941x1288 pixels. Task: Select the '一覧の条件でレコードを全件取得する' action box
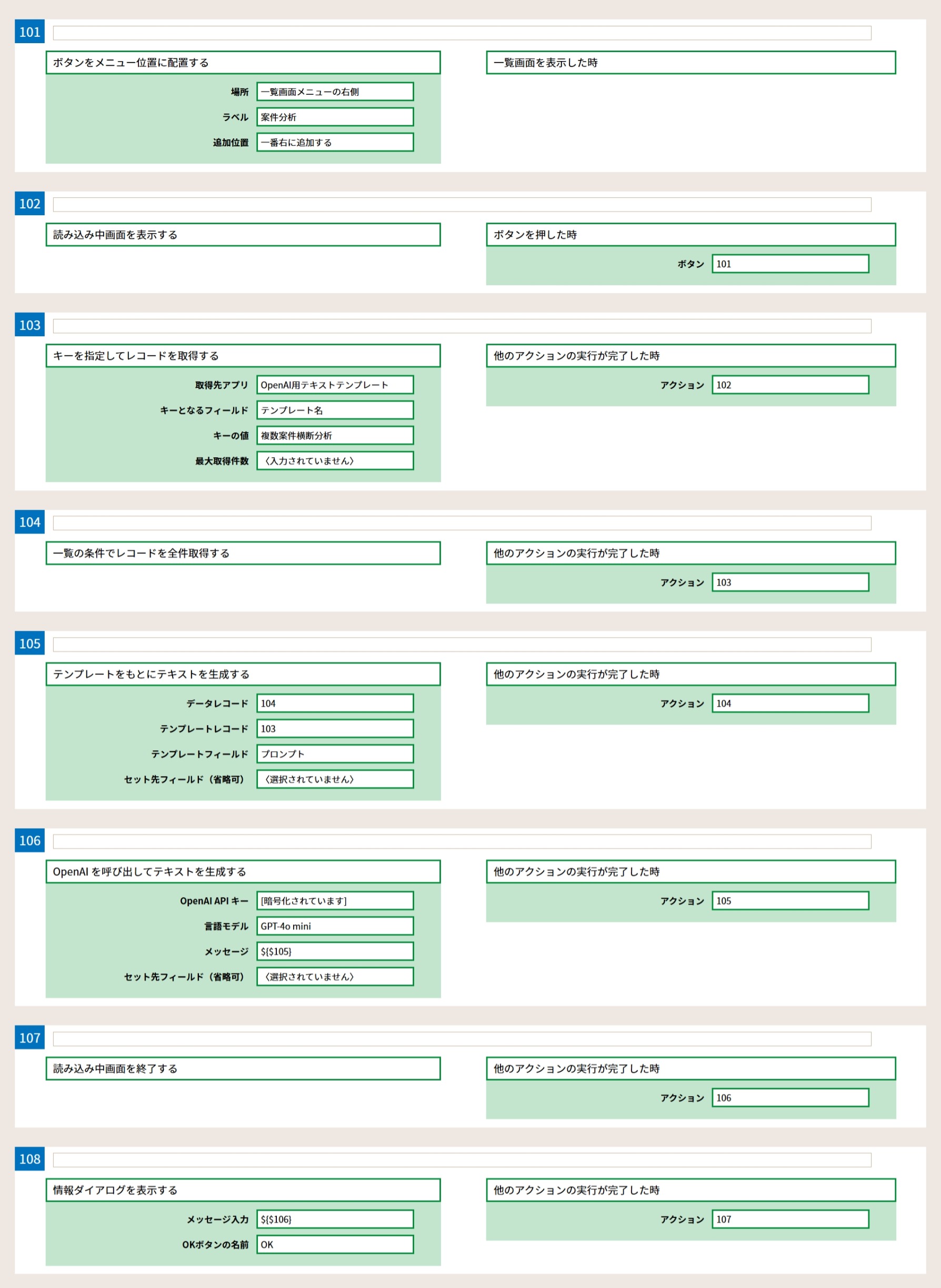coord(243,553)
